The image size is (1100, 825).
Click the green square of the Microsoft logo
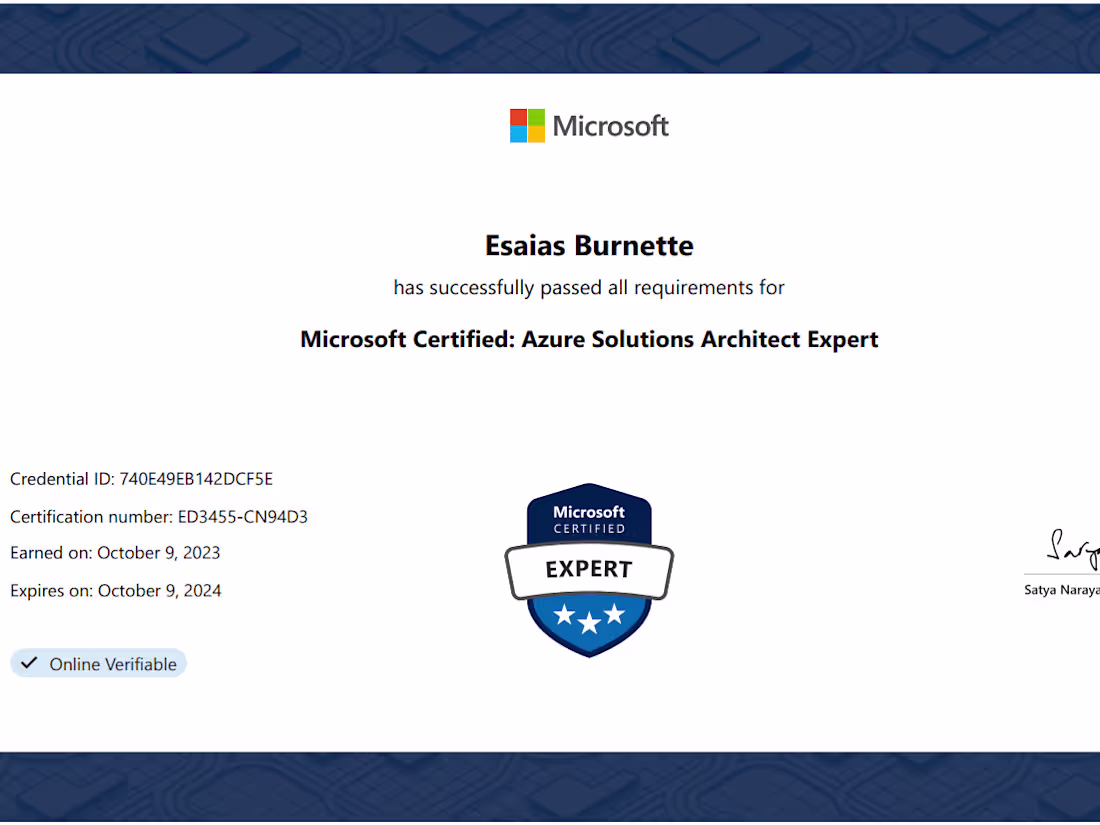[535, 116]
